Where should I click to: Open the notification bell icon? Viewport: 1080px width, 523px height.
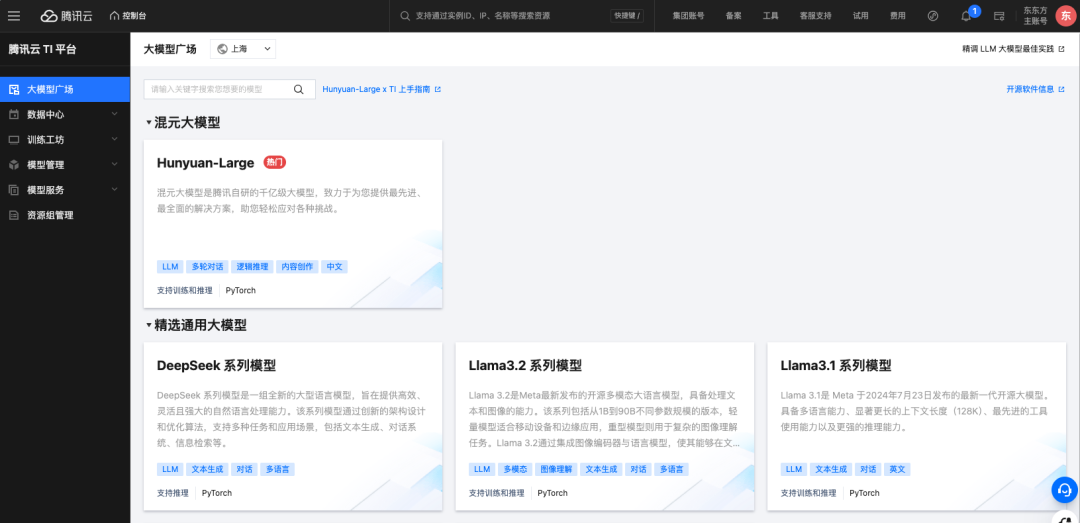966,16
